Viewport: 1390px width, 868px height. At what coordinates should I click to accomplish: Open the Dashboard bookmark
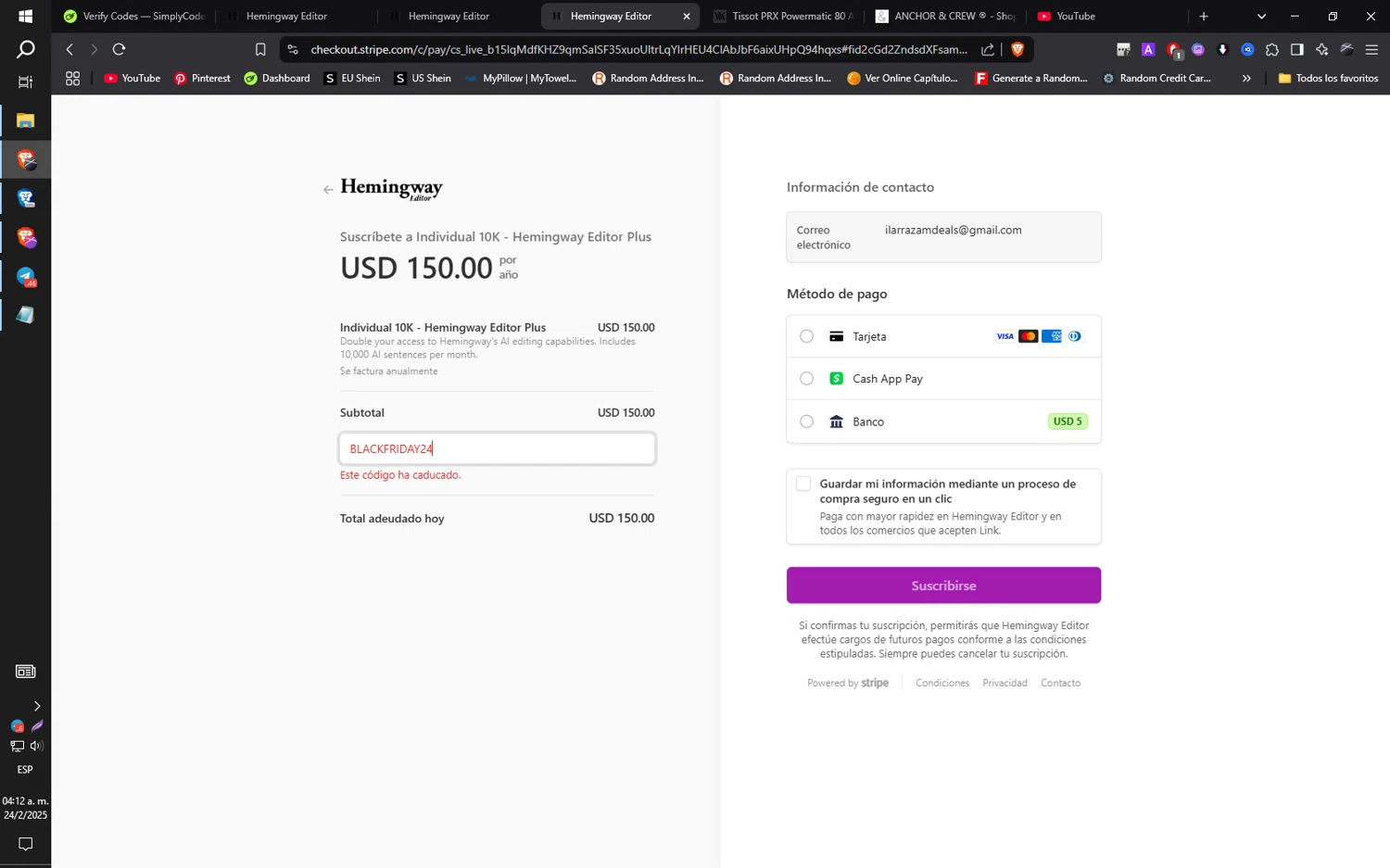coord(277,79)
